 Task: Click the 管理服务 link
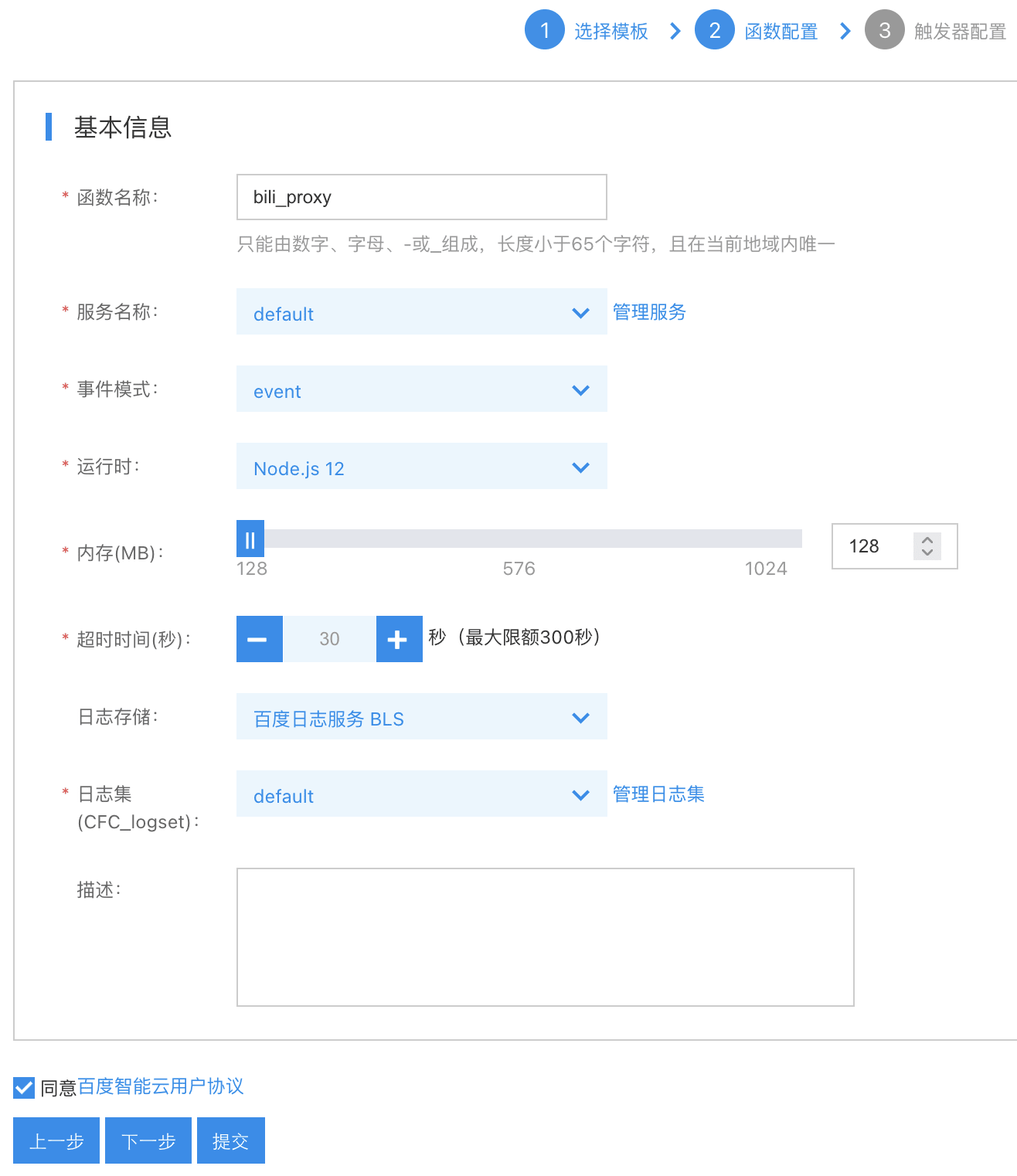coord(648,312)
